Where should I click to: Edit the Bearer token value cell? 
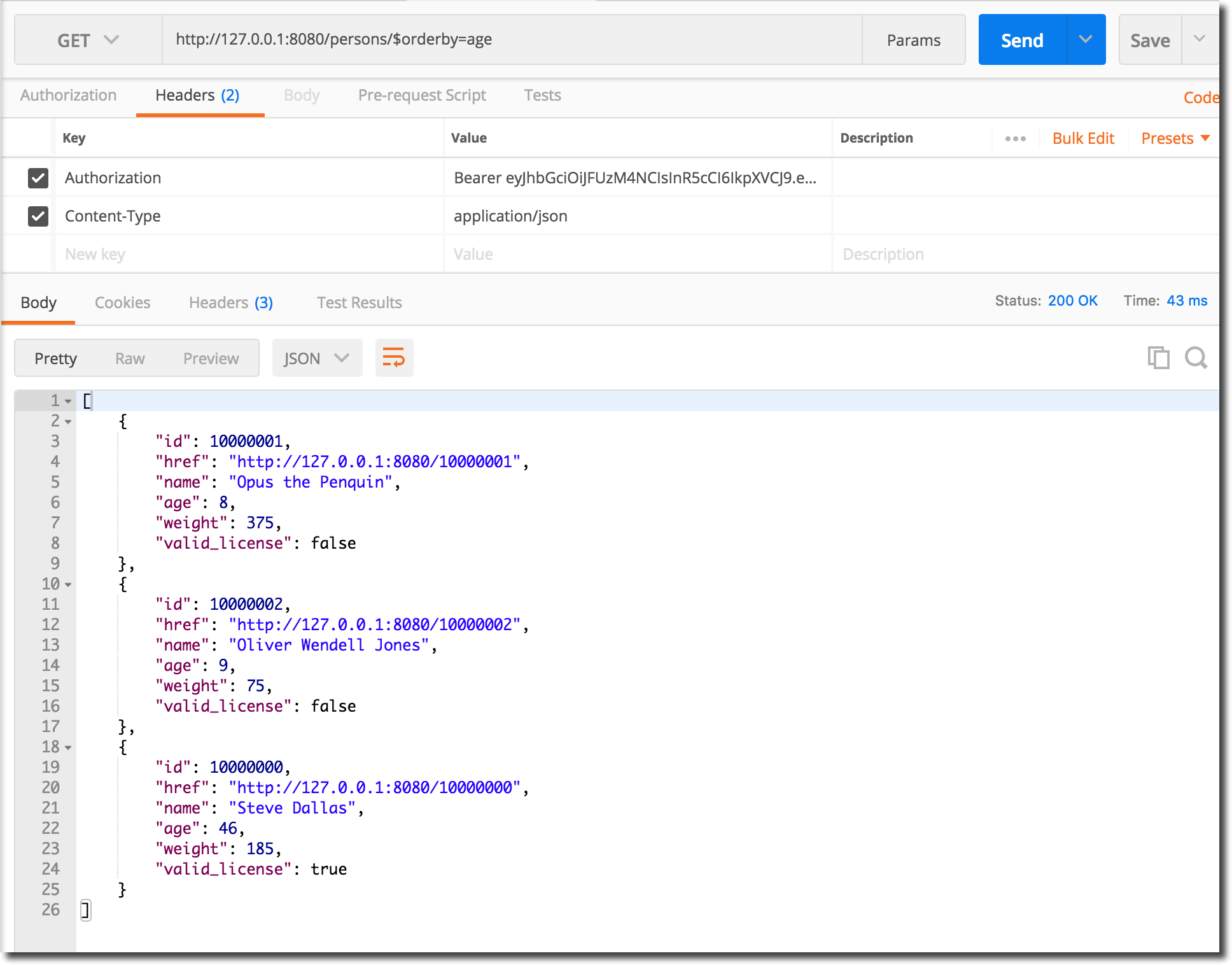click(638, 178)
